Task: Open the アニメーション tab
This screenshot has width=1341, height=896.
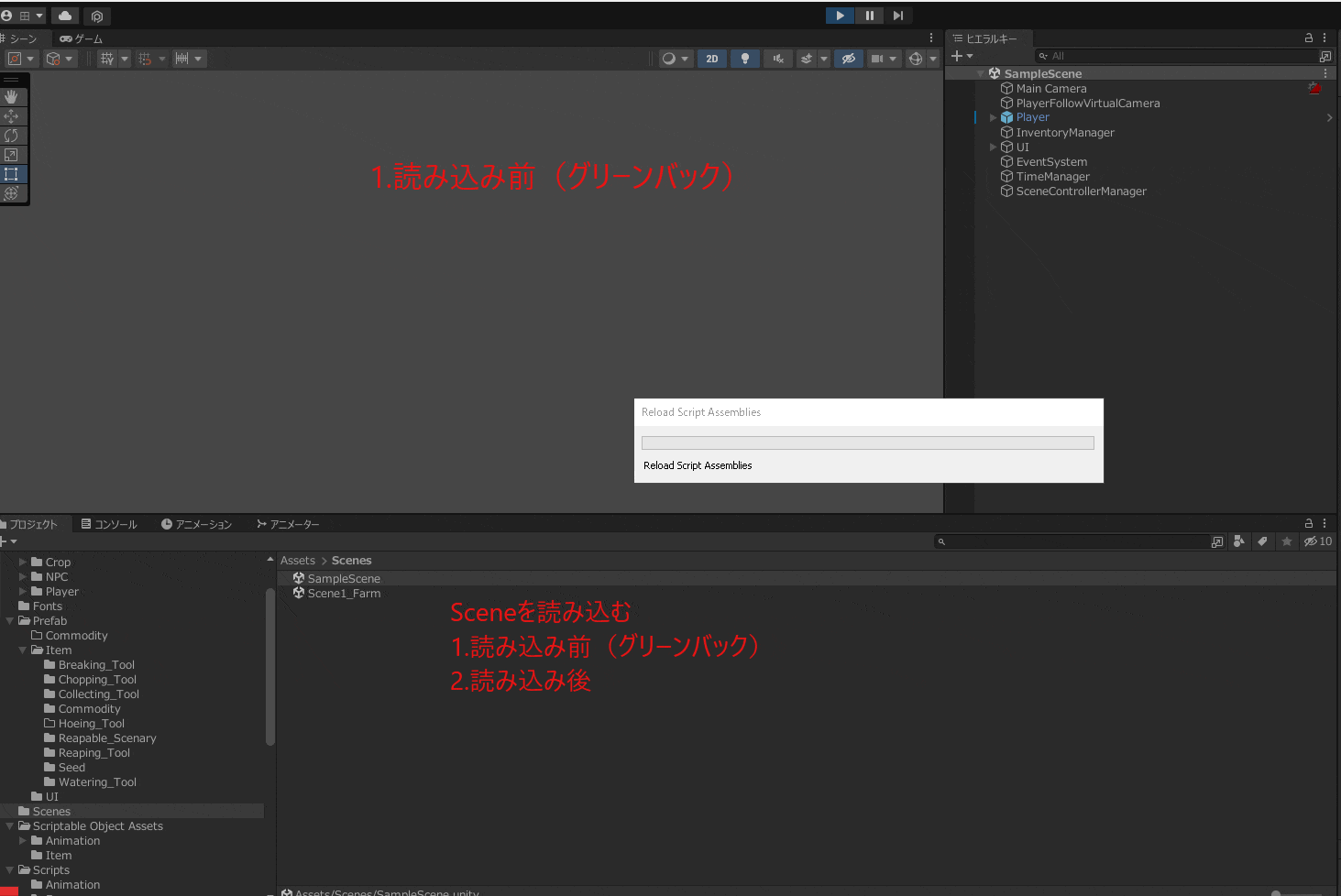Action: click(x=196, y=524)
